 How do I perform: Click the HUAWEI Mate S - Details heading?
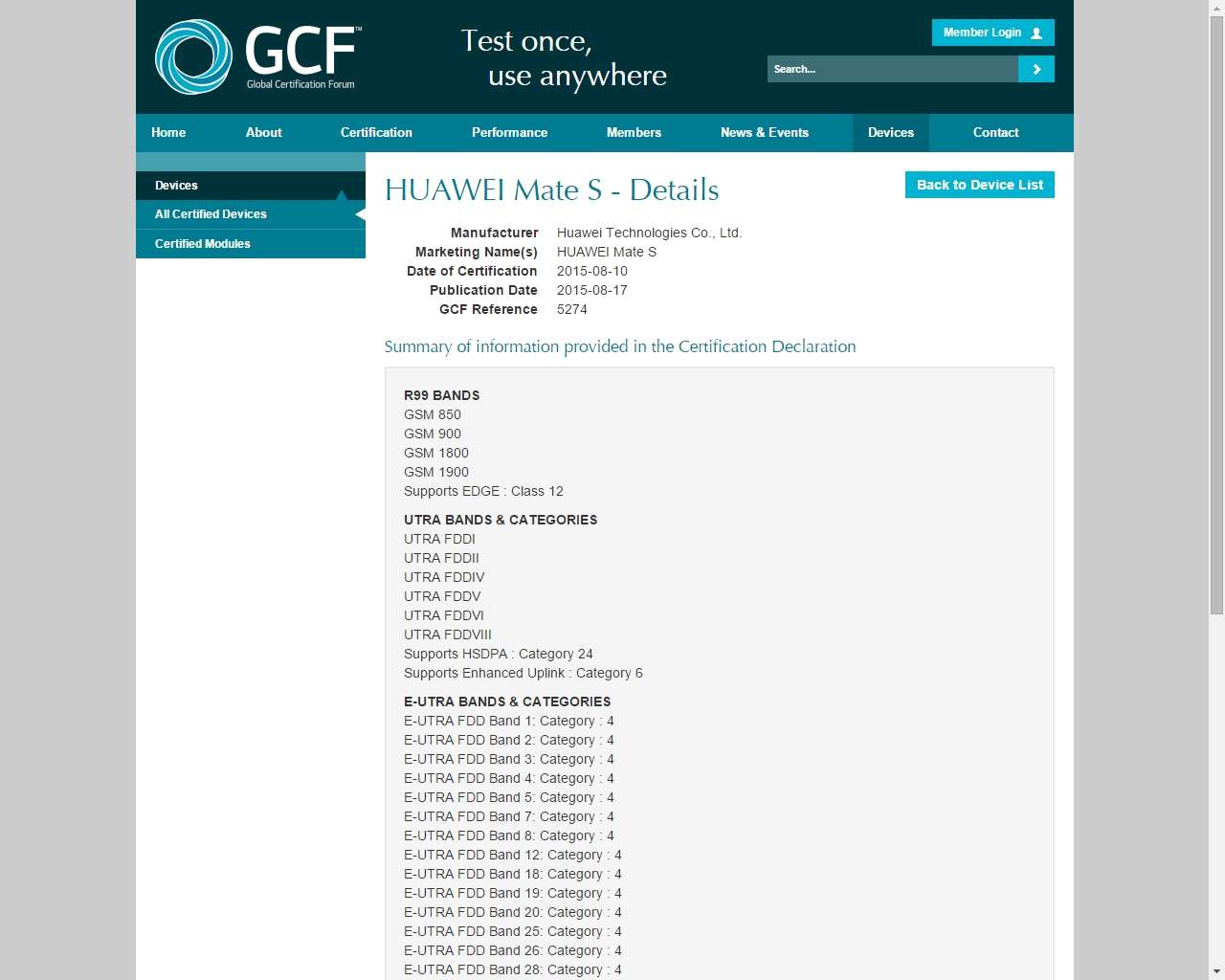click(551, 190)
